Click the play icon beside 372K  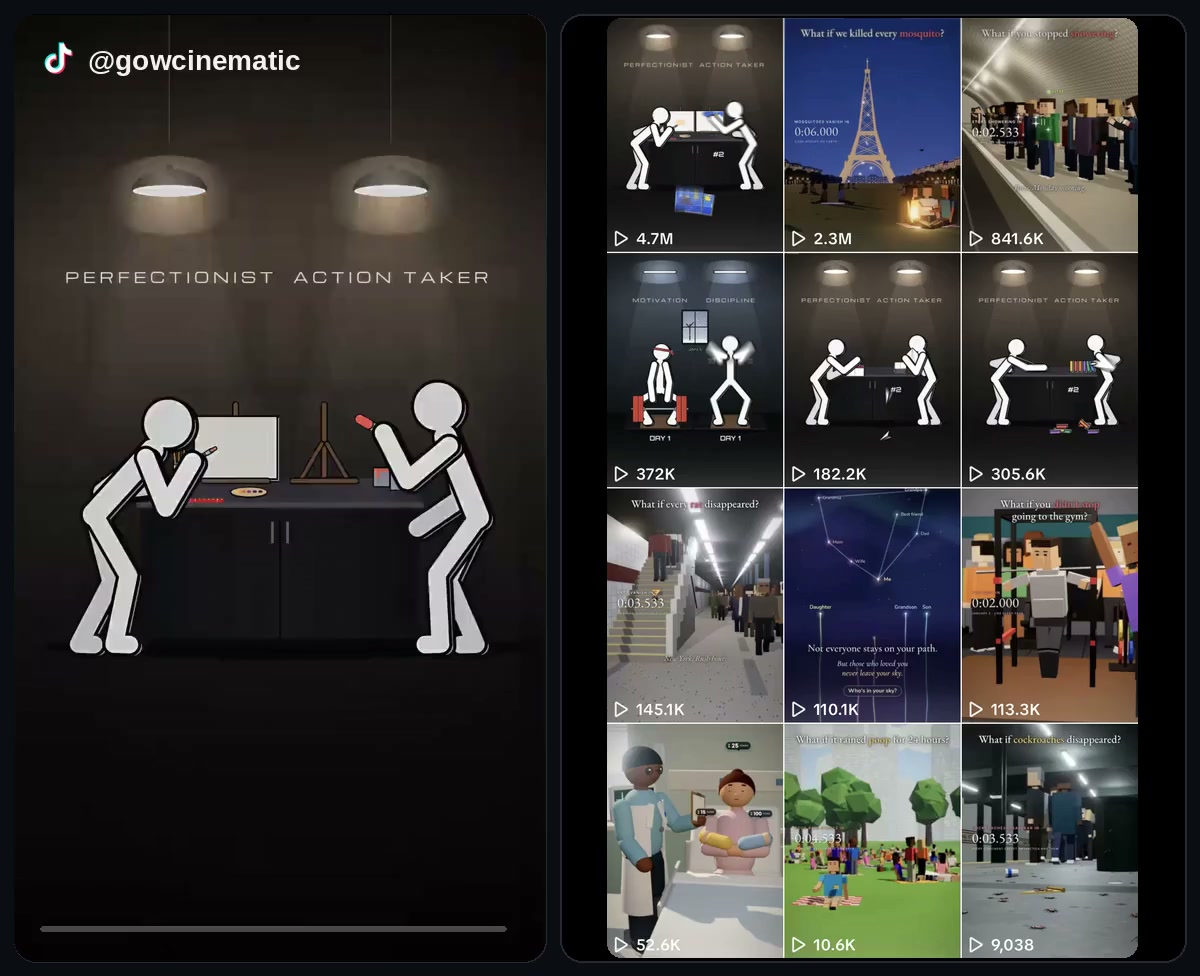point(621,474)
